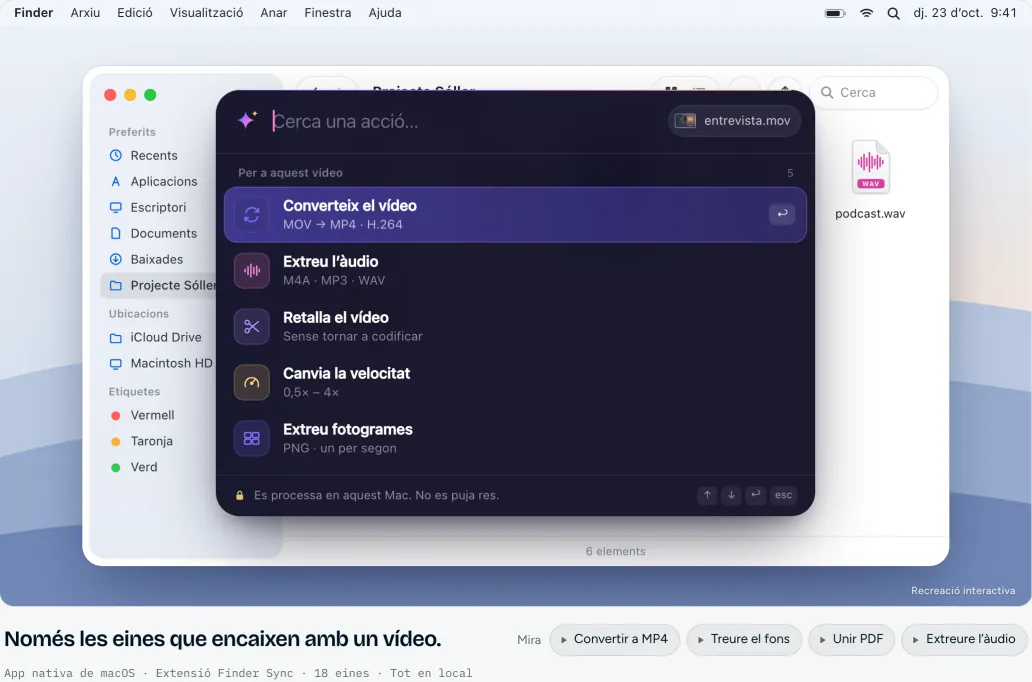Click the esc key button
The width and height of the screenshot is (1032, 682).
pyautogui.click(x=783, y=494)
